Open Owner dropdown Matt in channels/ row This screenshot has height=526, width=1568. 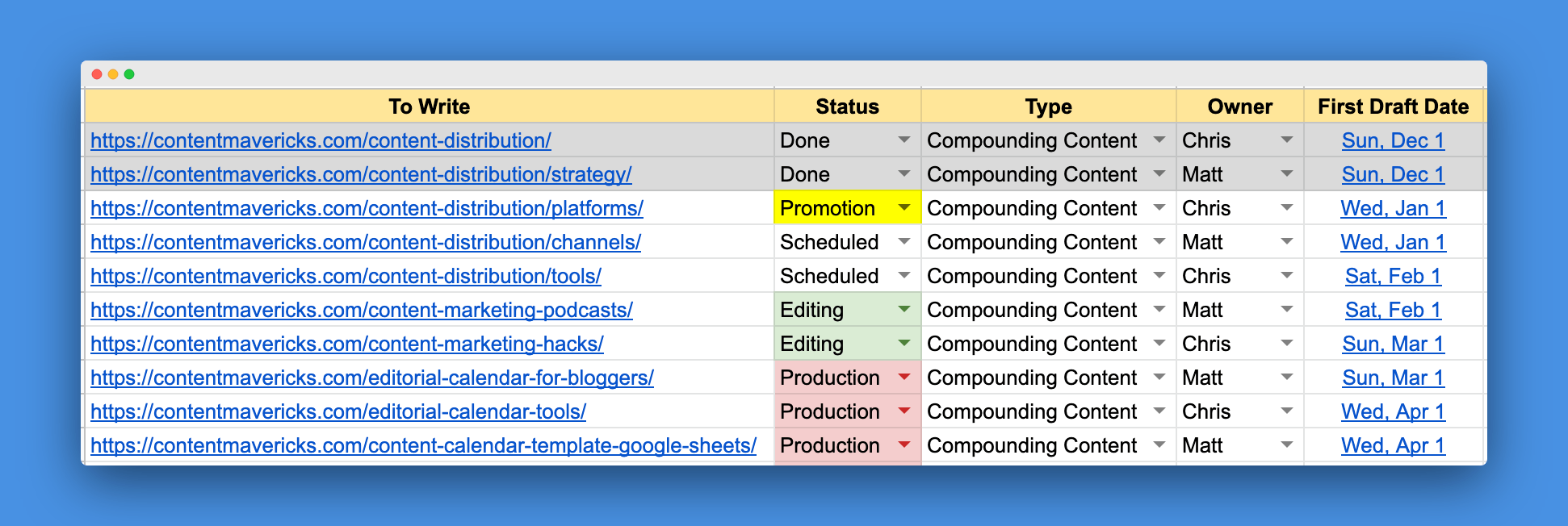point(1287,242)
